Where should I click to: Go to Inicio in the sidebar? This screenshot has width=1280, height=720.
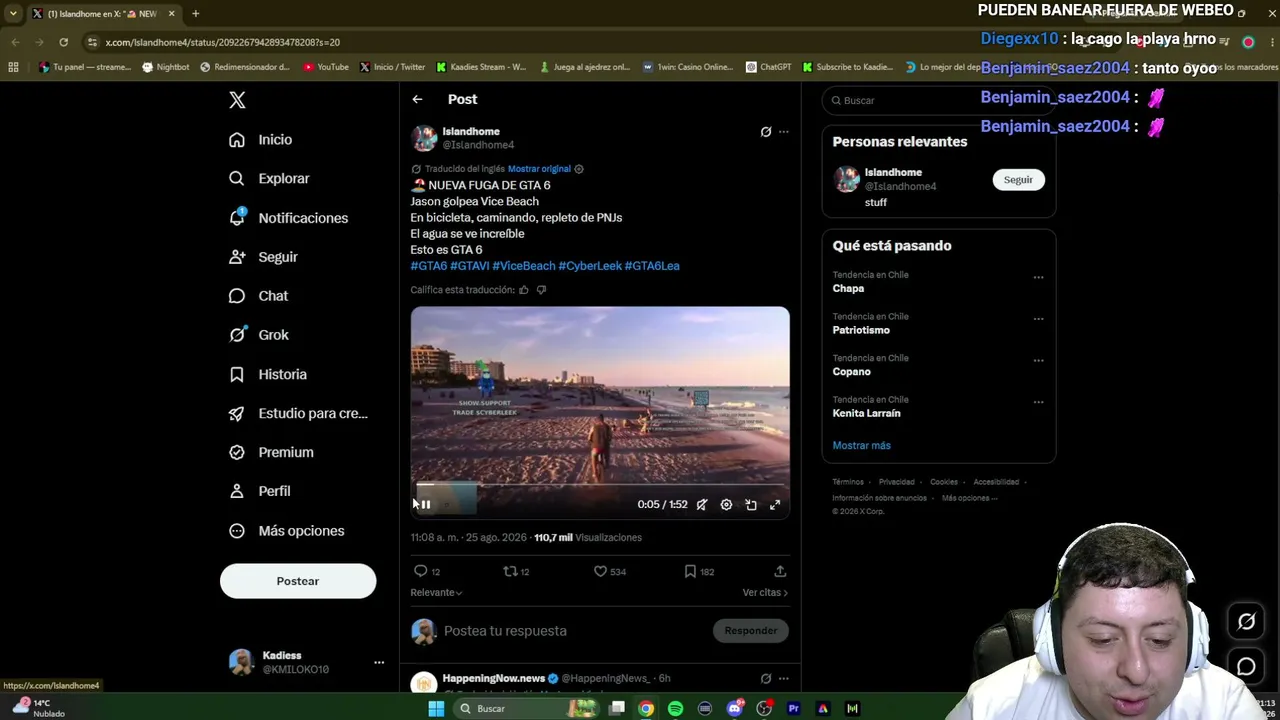[x=260, y=140]
